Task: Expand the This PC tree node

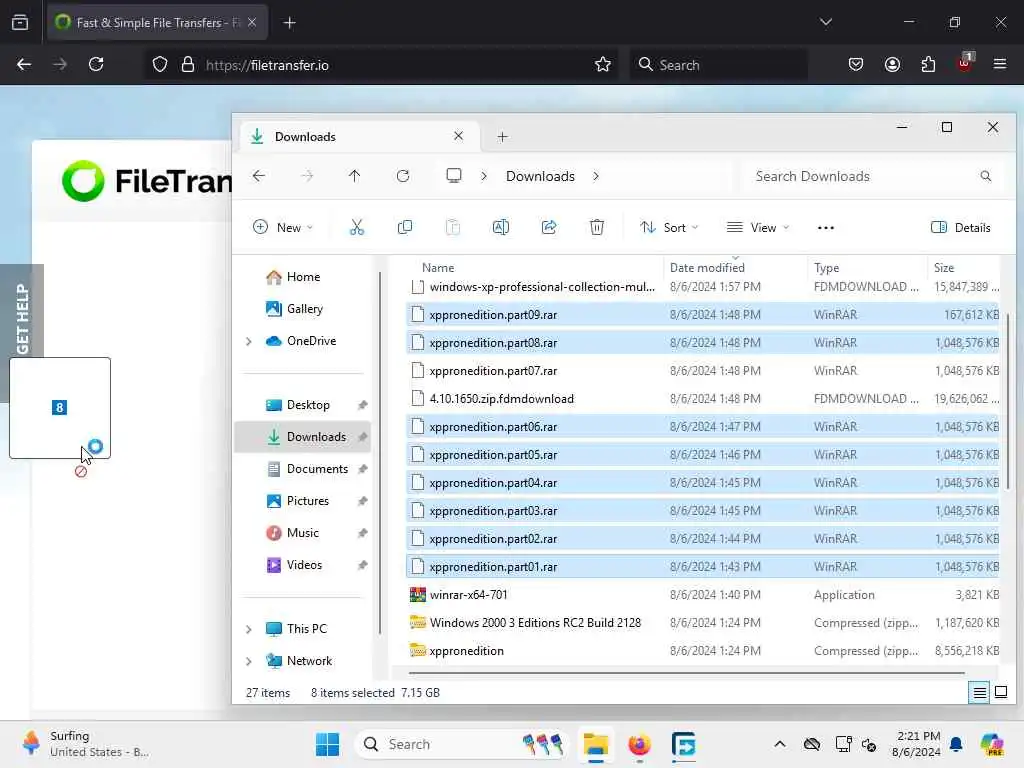Action: [x=249, y=629]
